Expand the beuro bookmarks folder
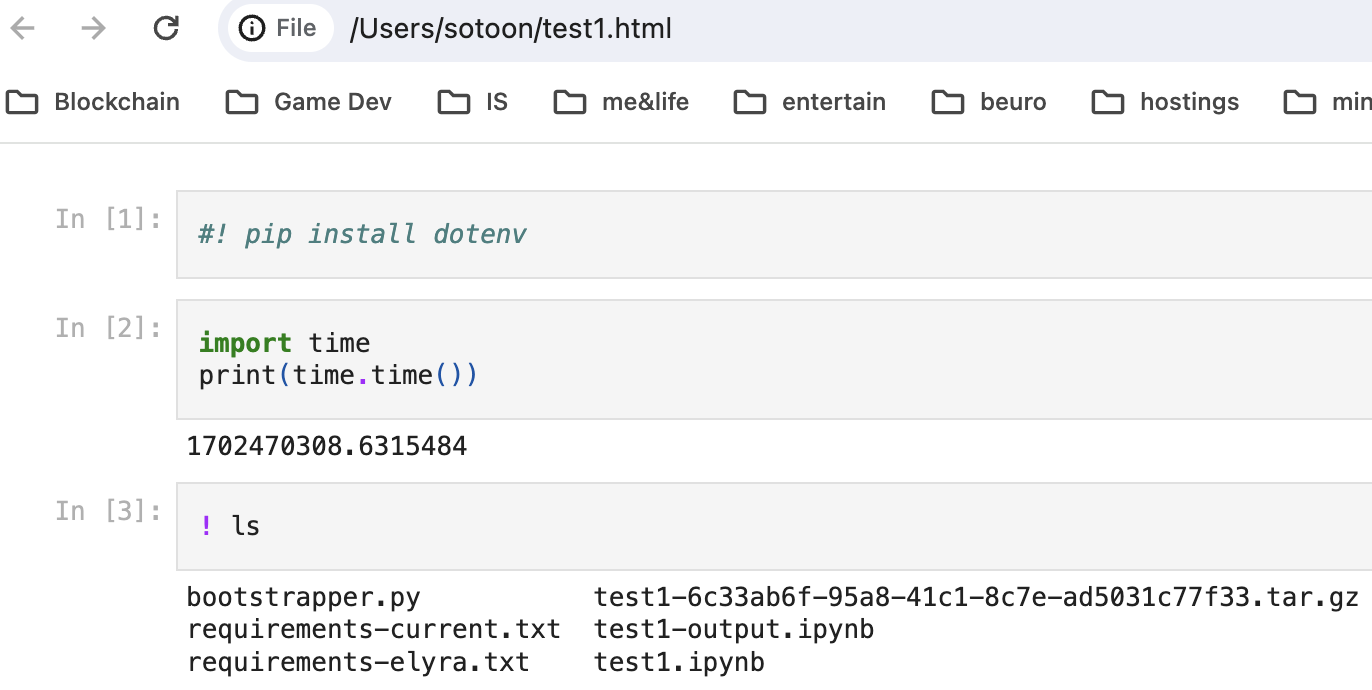1372x690 pixels. pyautogui.click(x=990, y=102)
